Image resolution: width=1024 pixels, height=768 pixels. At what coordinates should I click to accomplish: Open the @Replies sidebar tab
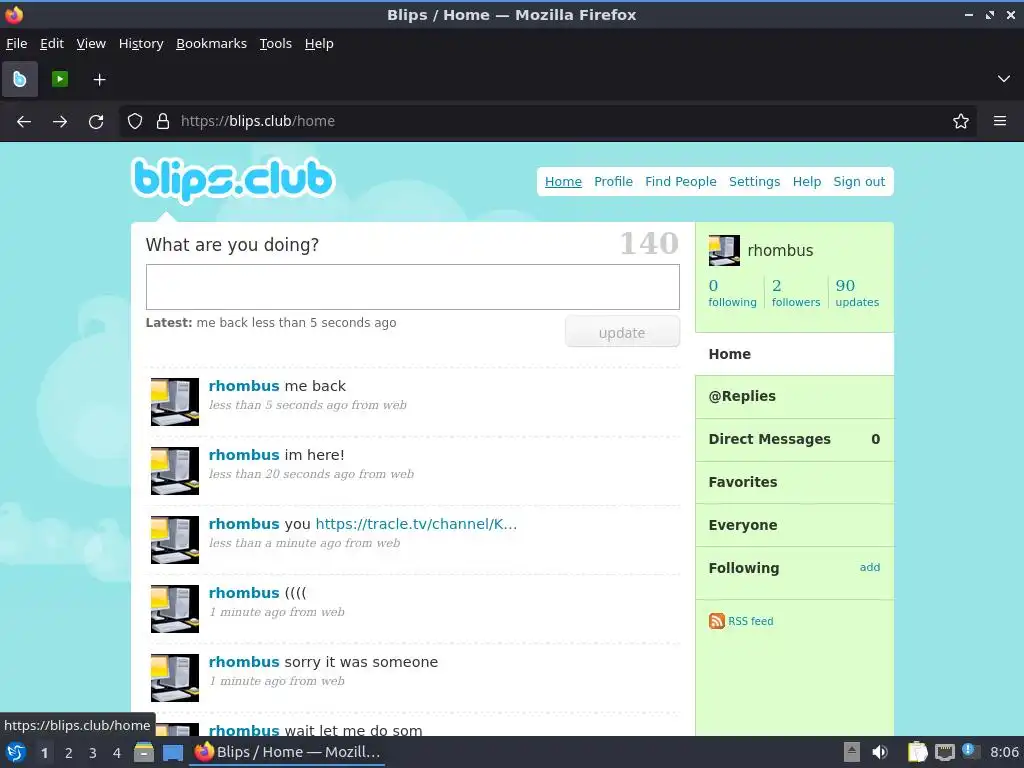[x=794, y=396]
